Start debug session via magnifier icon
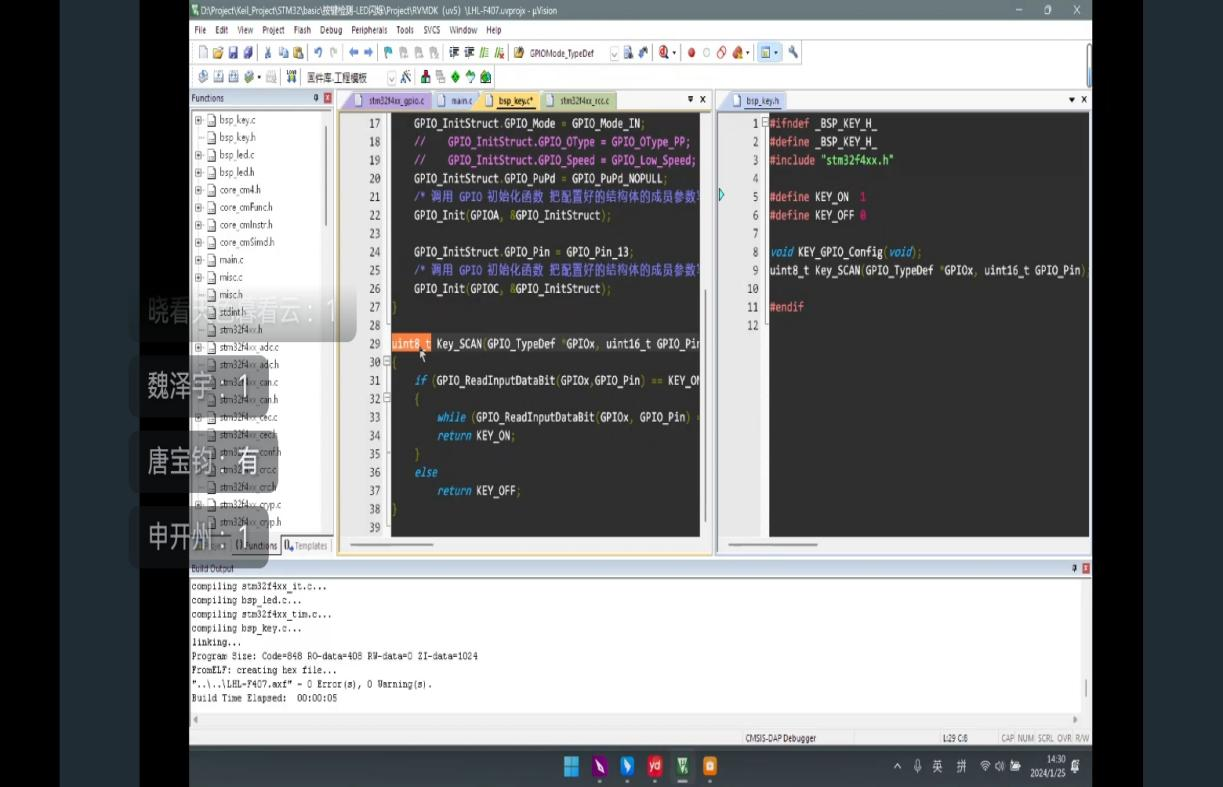 (664, 53)
